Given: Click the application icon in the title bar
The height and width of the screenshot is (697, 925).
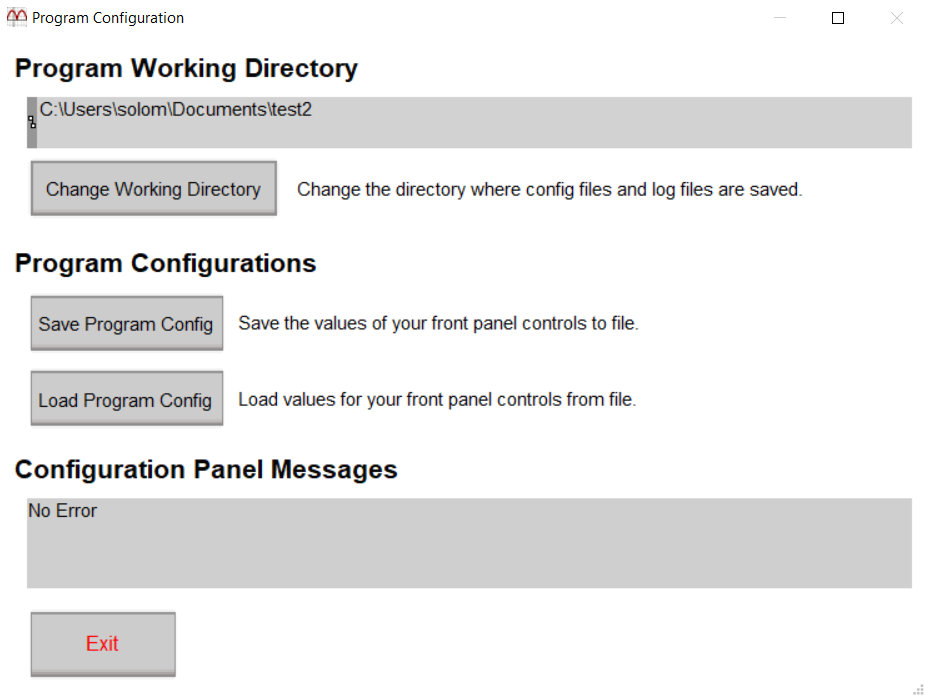Looking at the screenshot, I should [17, 18].
